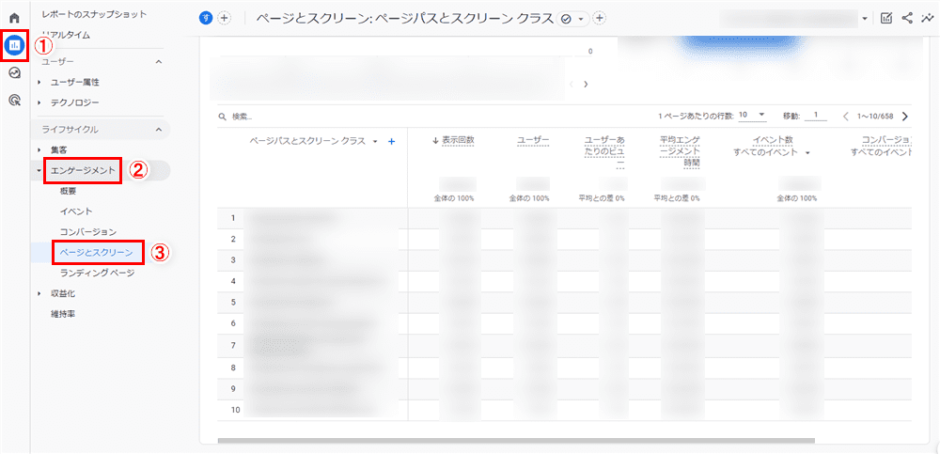Open the Reports icon in left rail

[14, 45]
